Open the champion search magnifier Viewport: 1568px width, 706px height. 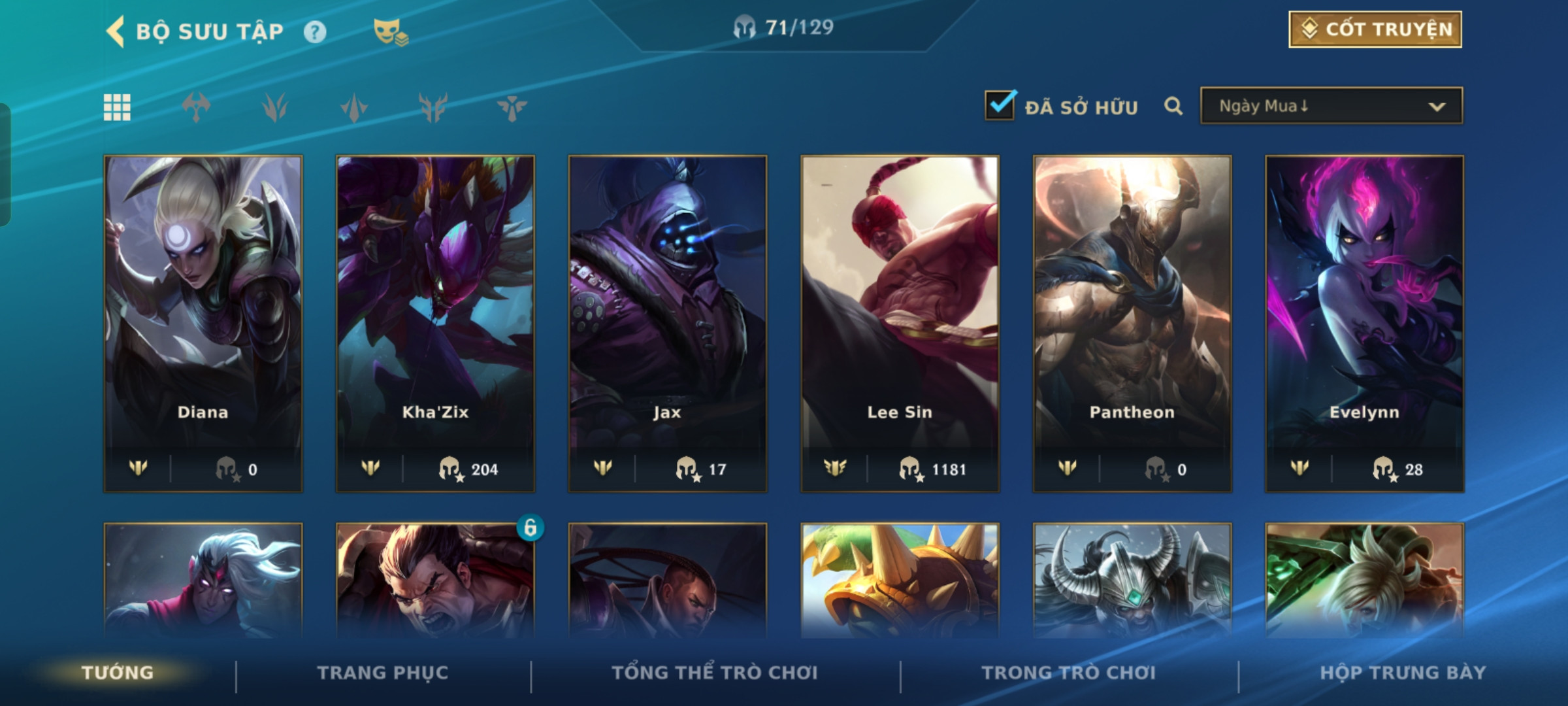[1173, 106]
